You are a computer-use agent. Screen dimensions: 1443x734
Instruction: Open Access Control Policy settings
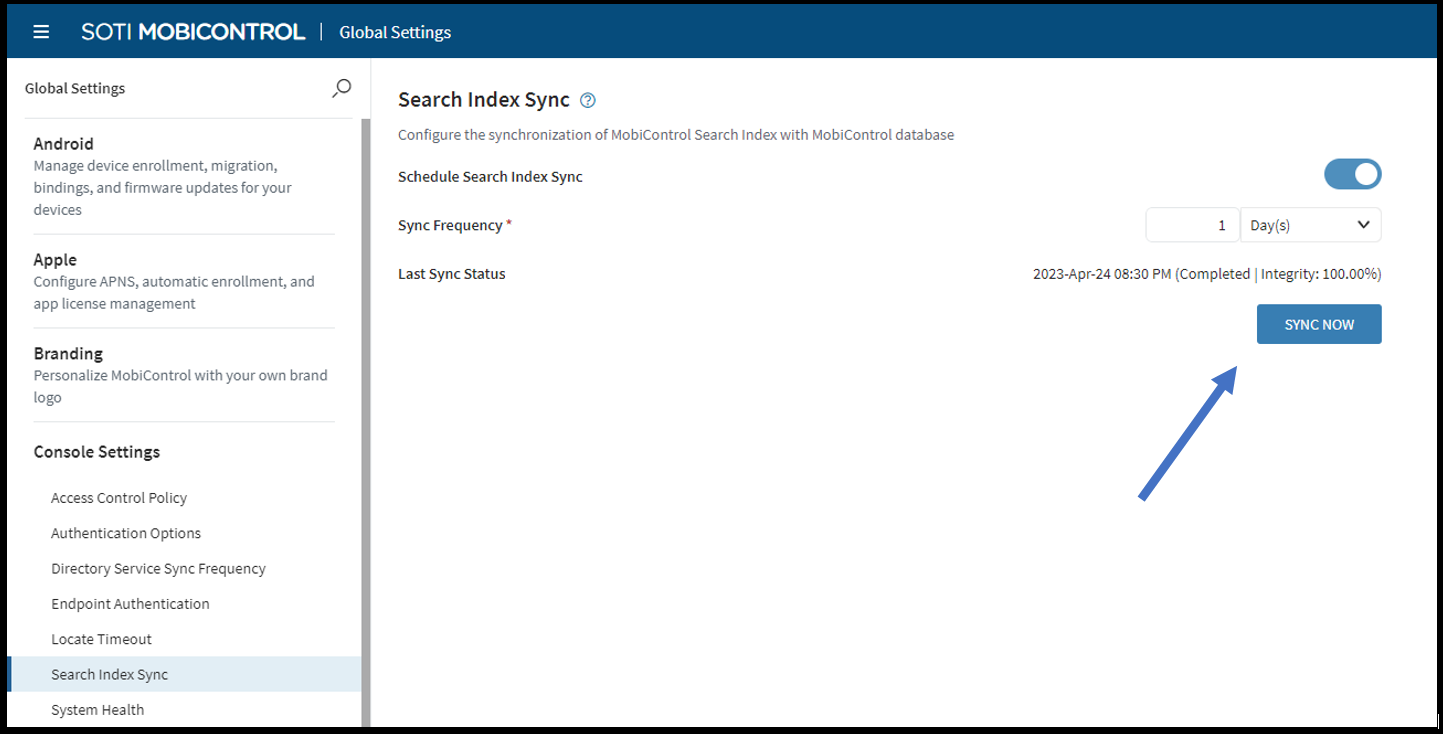(119, 498)
